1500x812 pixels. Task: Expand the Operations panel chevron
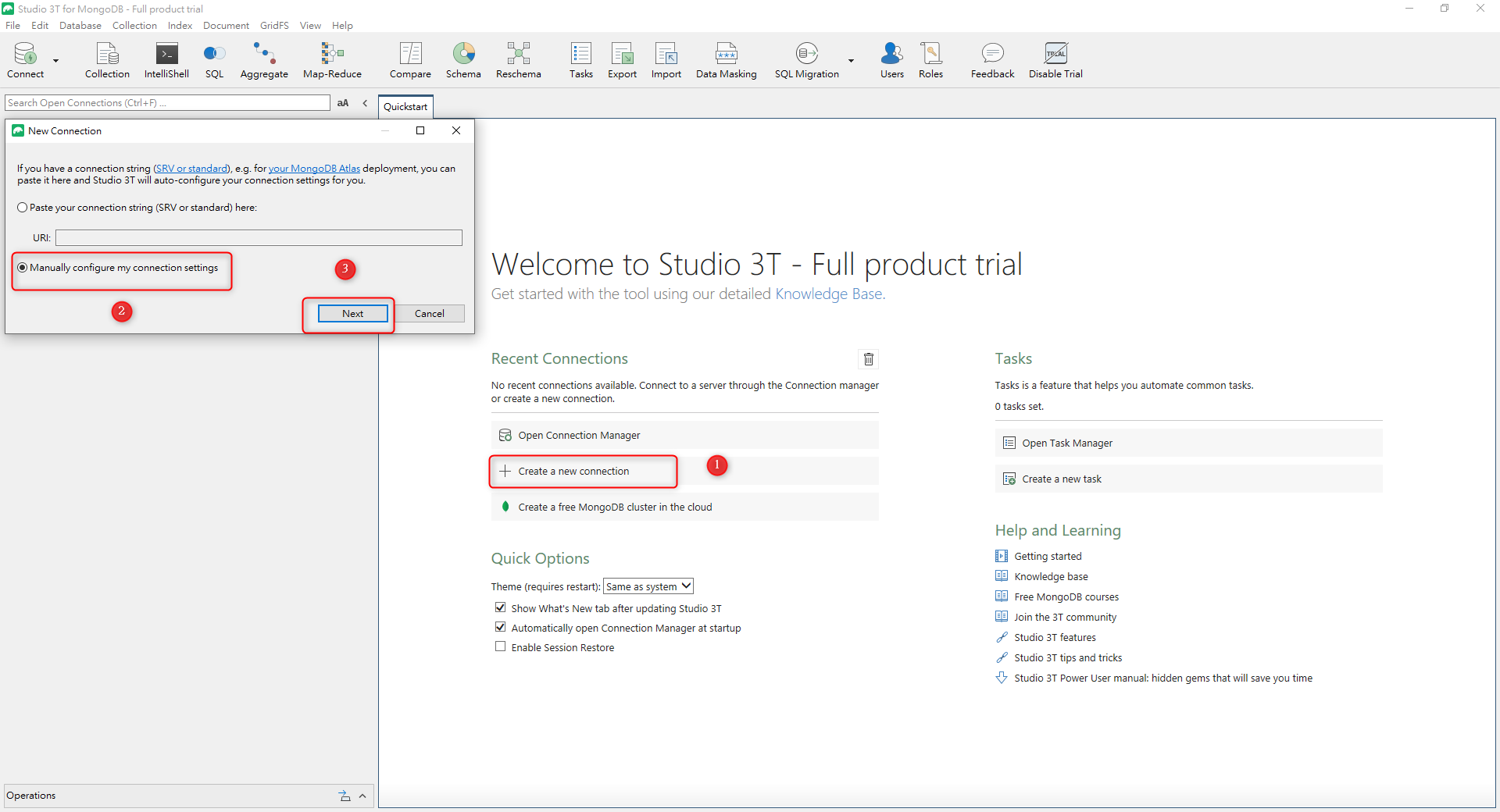pos(362,796)
